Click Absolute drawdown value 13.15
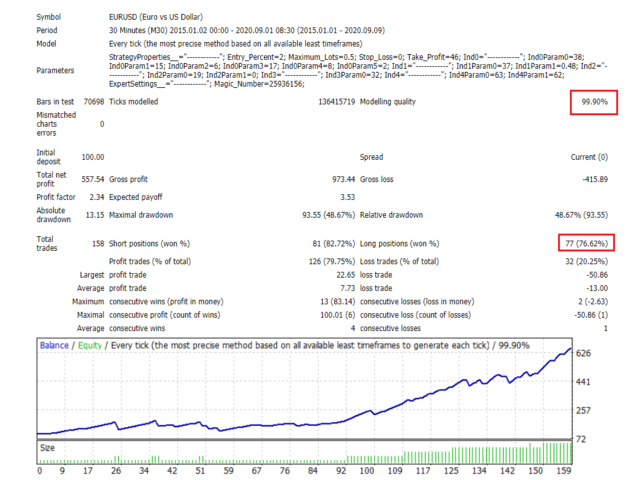This screenshot has height=480, width=640. [95, 215]
